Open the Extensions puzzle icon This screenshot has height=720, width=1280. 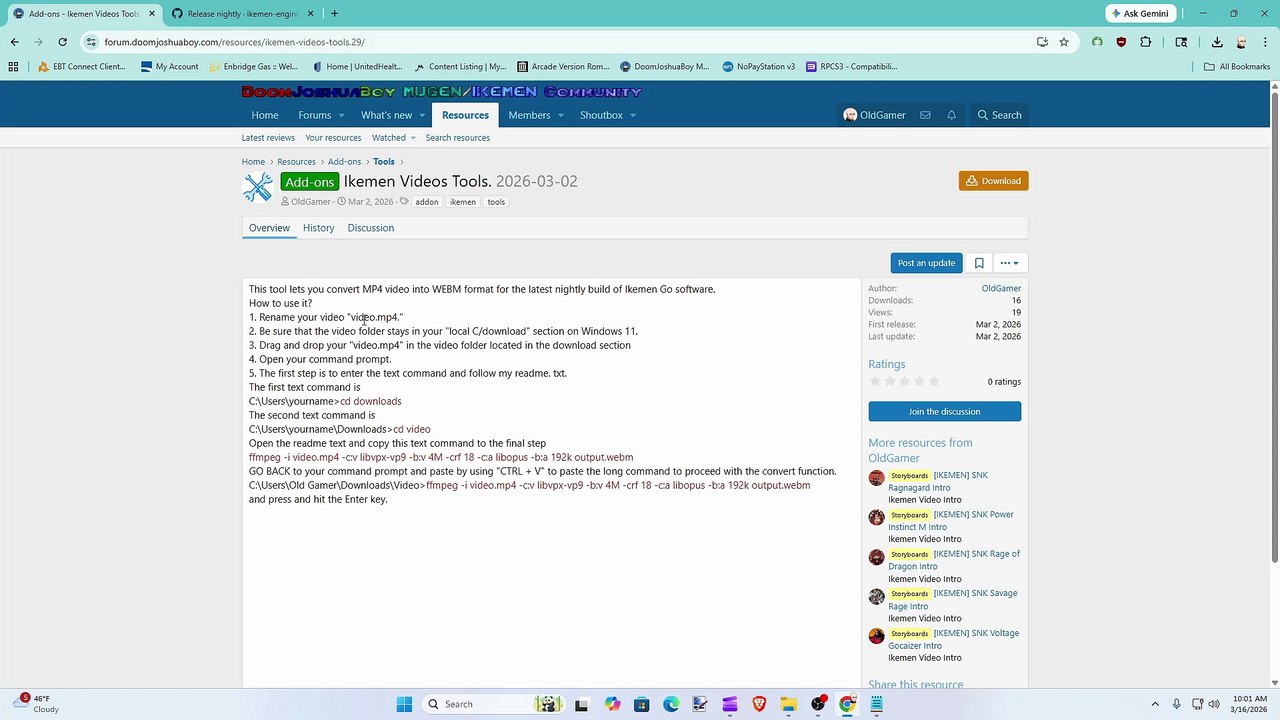pos(1145,42)
